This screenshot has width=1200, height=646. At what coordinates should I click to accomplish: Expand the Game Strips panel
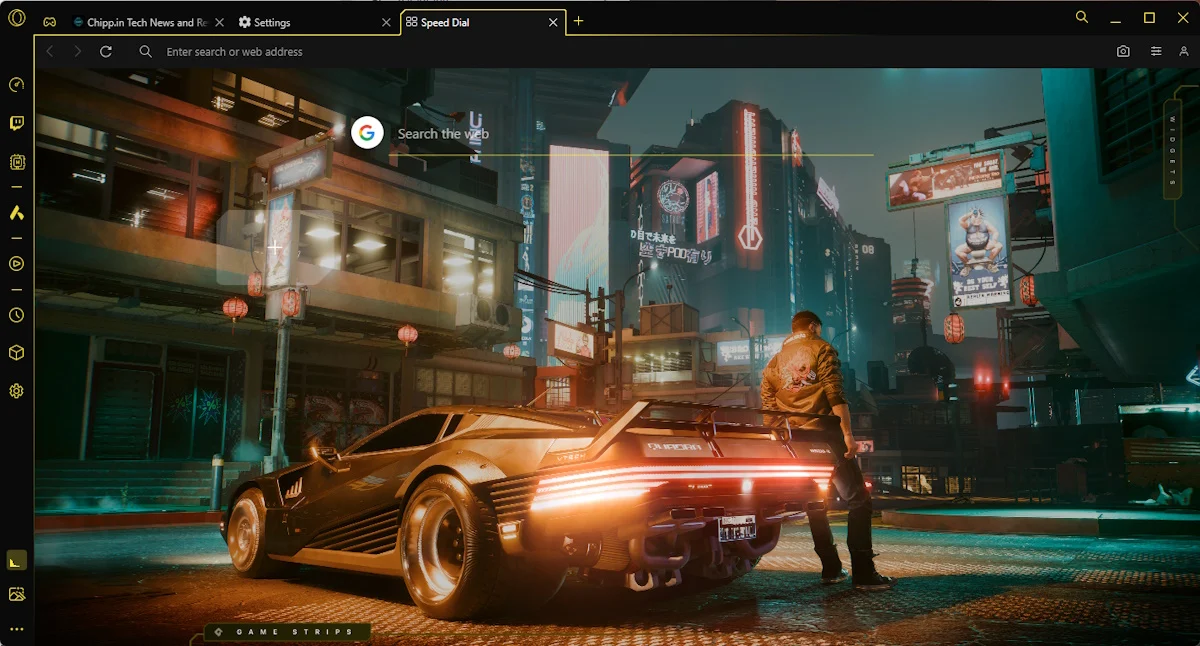point(288,632)
